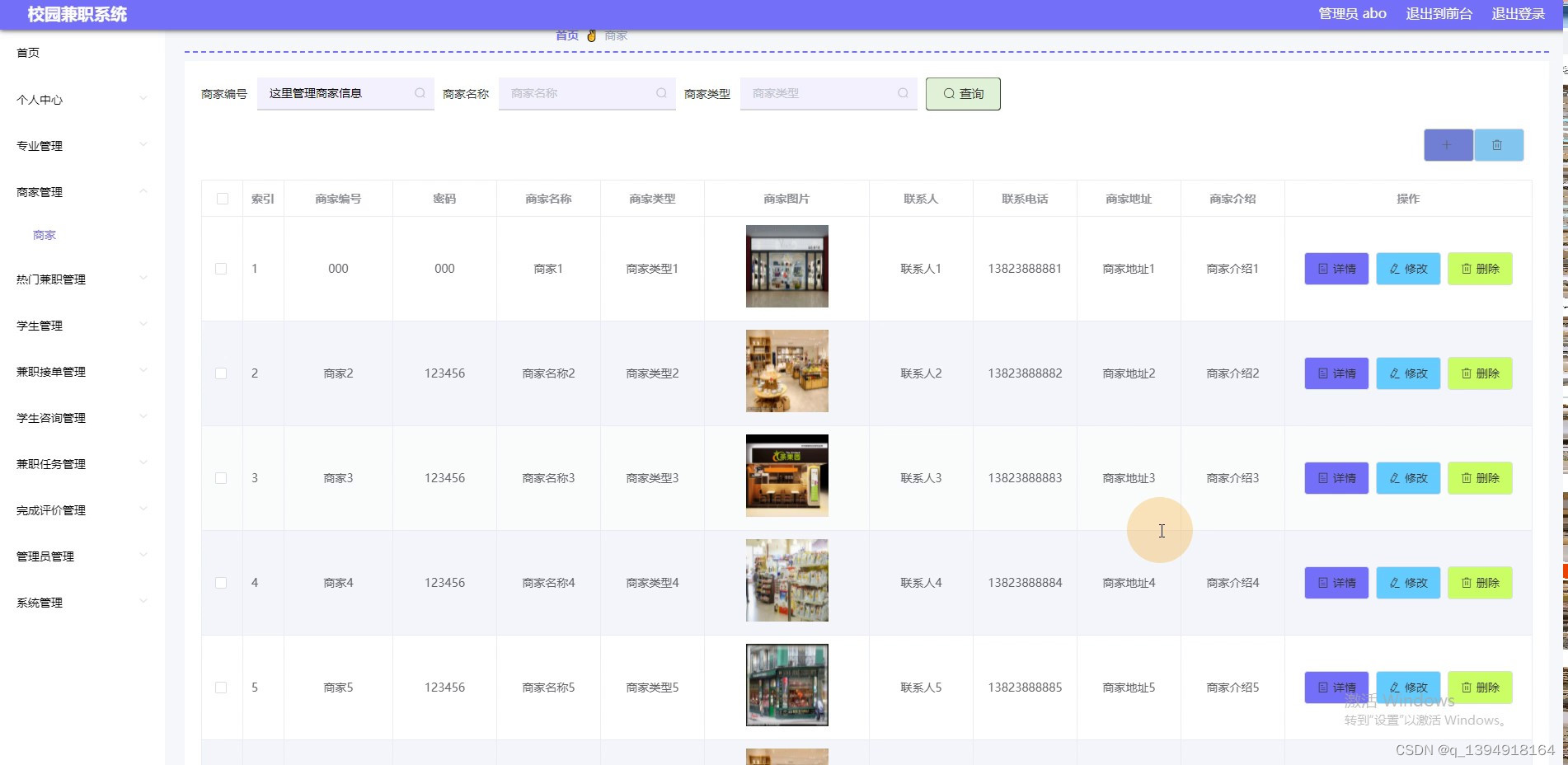The image size is (1568, 765).
Task: Click 删除 on 商家名称3 row
Action: [1480, 478]
